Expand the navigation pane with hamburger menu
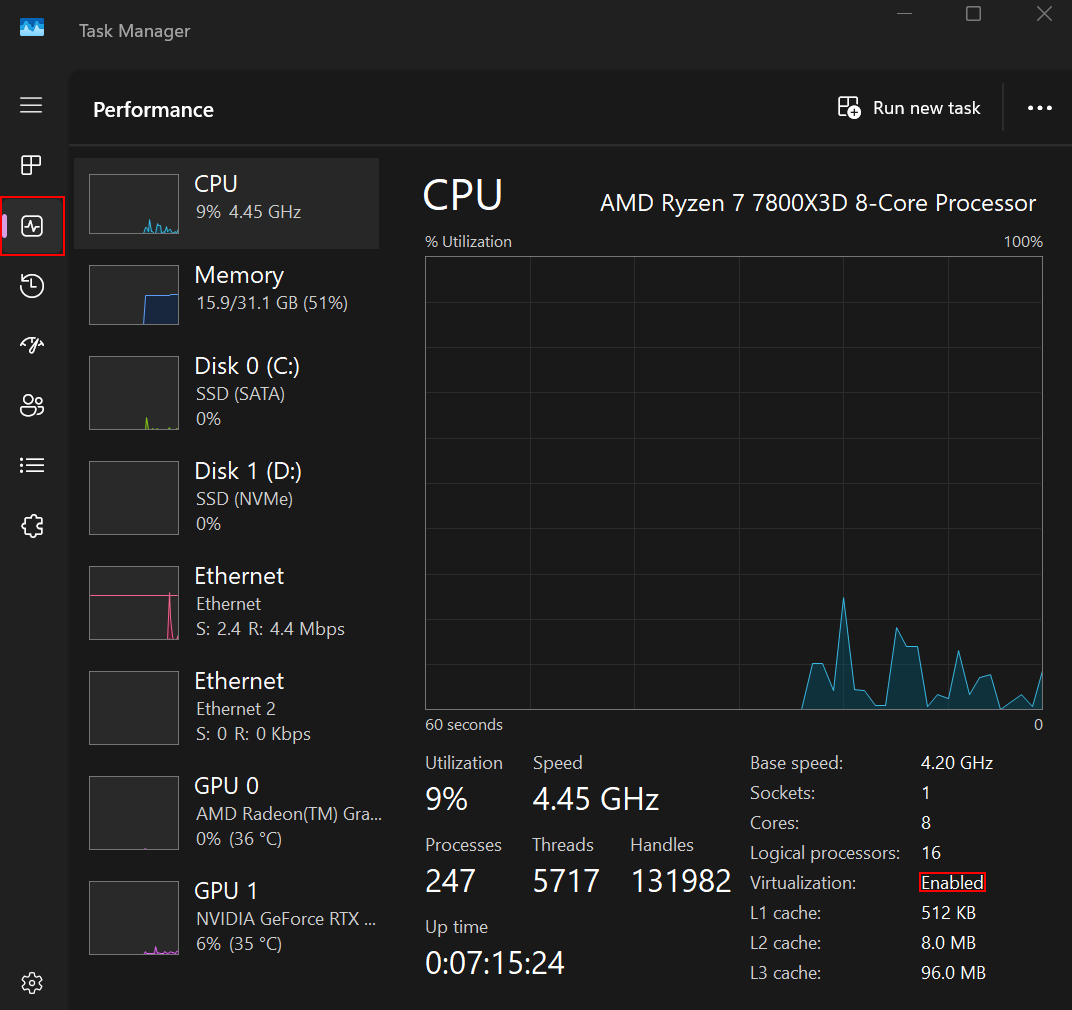Image resolution: width=1072 pixels, height=1010 pixels. coord(31,105)
